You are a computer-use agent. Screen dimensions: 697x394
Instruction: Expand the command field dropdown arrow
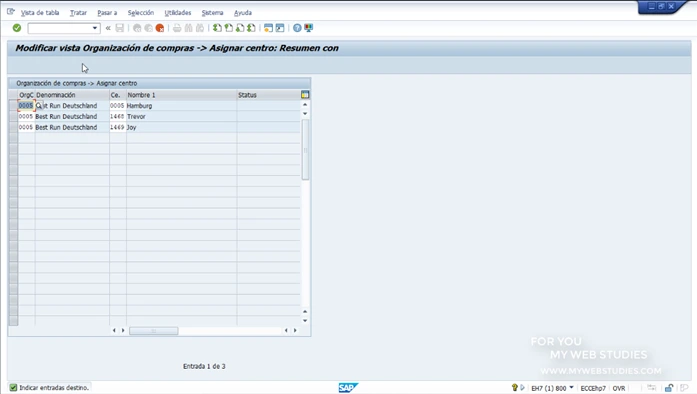click(x=95, y=28)
